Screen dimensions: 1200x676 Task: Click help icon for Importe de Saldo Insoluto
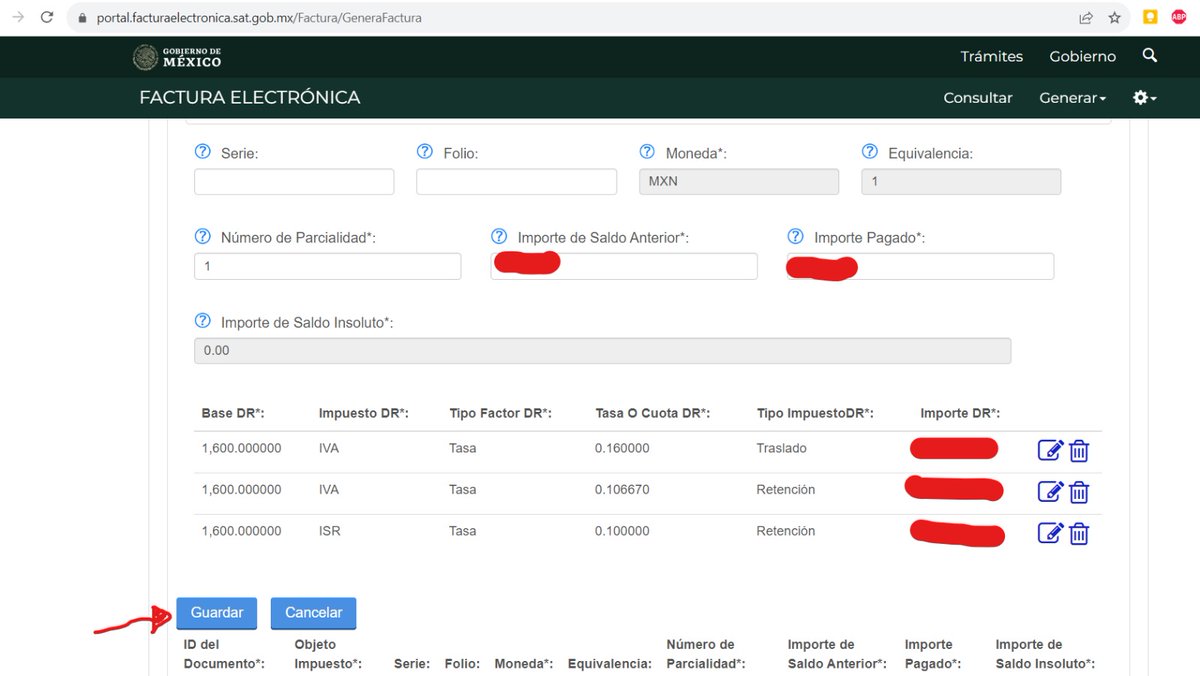[x=203, y=321]
